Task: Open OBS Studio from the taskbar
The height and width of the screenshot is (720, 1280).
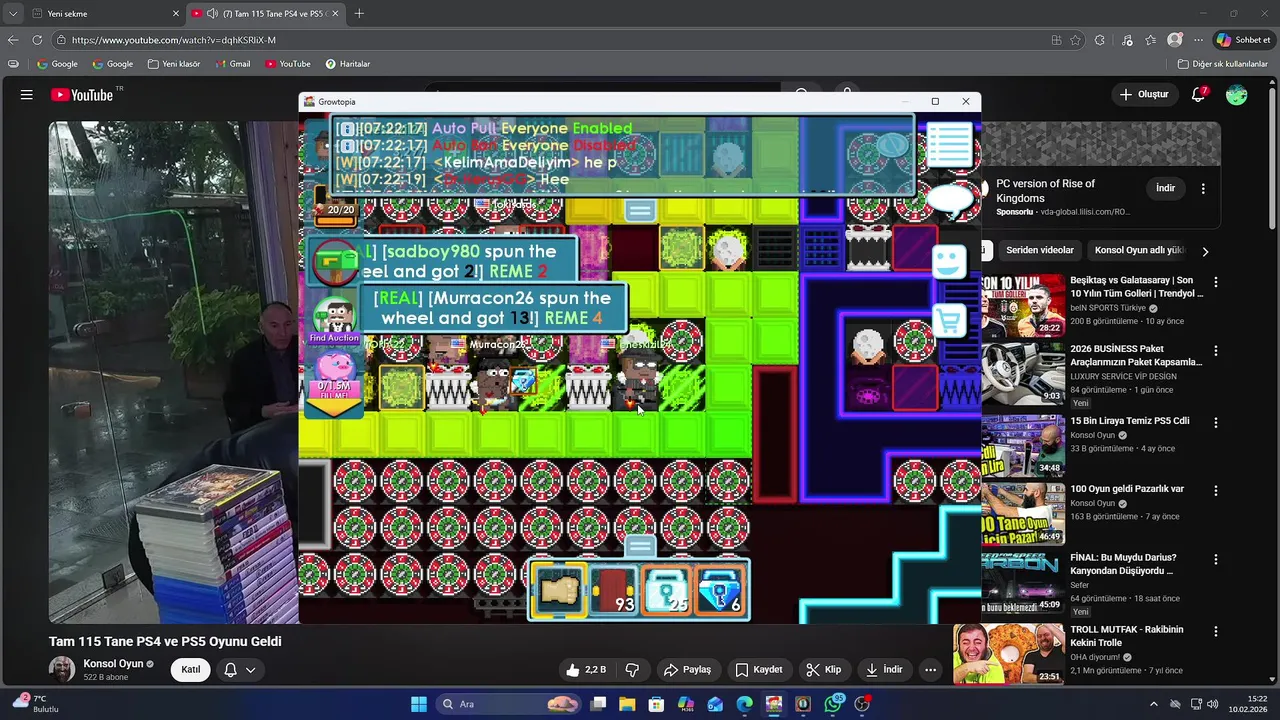Action: (x=862, y=704)
